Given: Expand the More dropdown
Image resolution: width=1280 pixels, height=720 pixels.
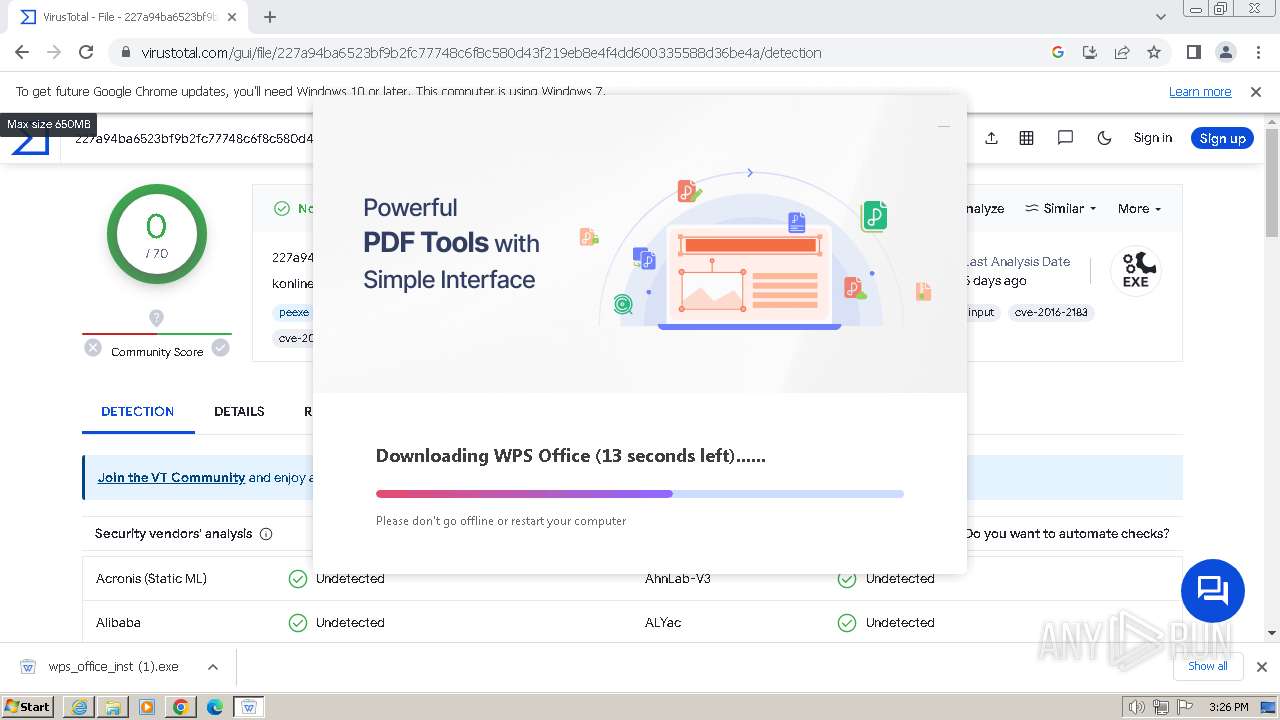Looking at the screenshot, I should click(1139, 209).
